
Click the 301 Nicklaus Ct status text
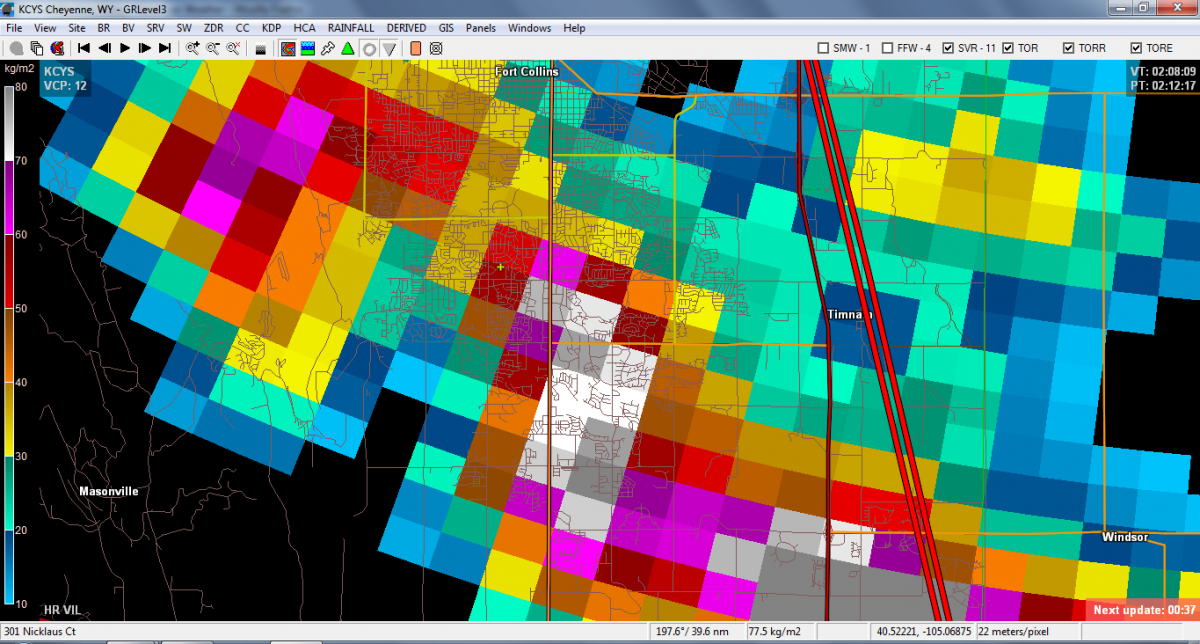point(40,632)
